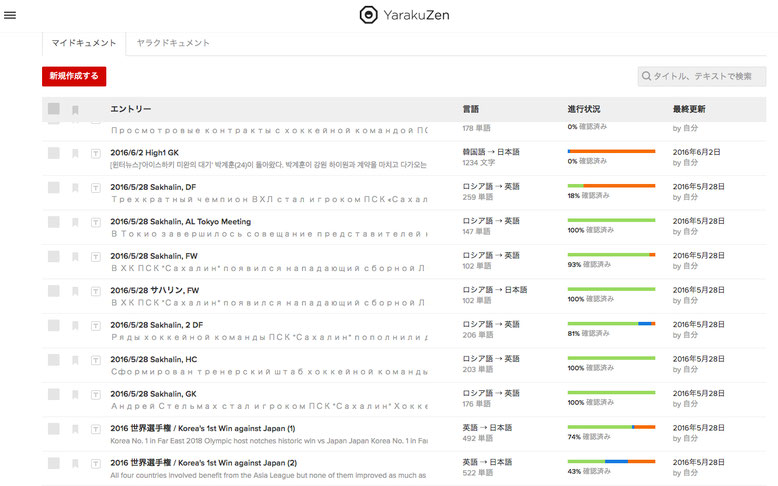
Task: Click the 93% progress bar of Sakhalin, FW
Action: point(611,255)
